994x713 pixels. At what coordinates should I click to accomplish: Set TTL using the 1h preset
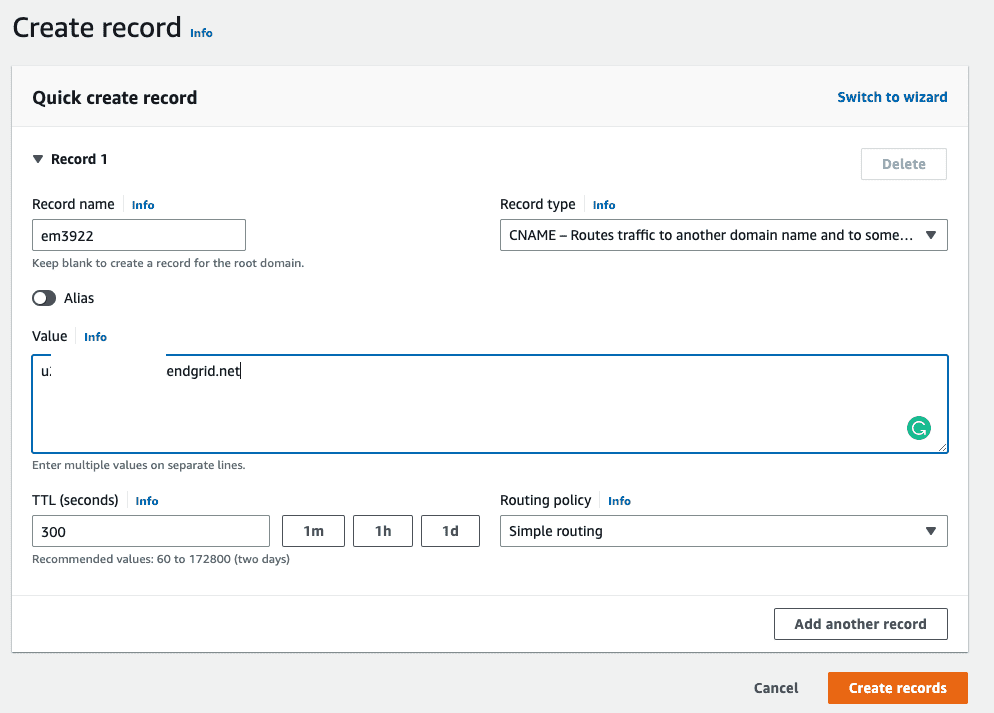pos(382,531)
